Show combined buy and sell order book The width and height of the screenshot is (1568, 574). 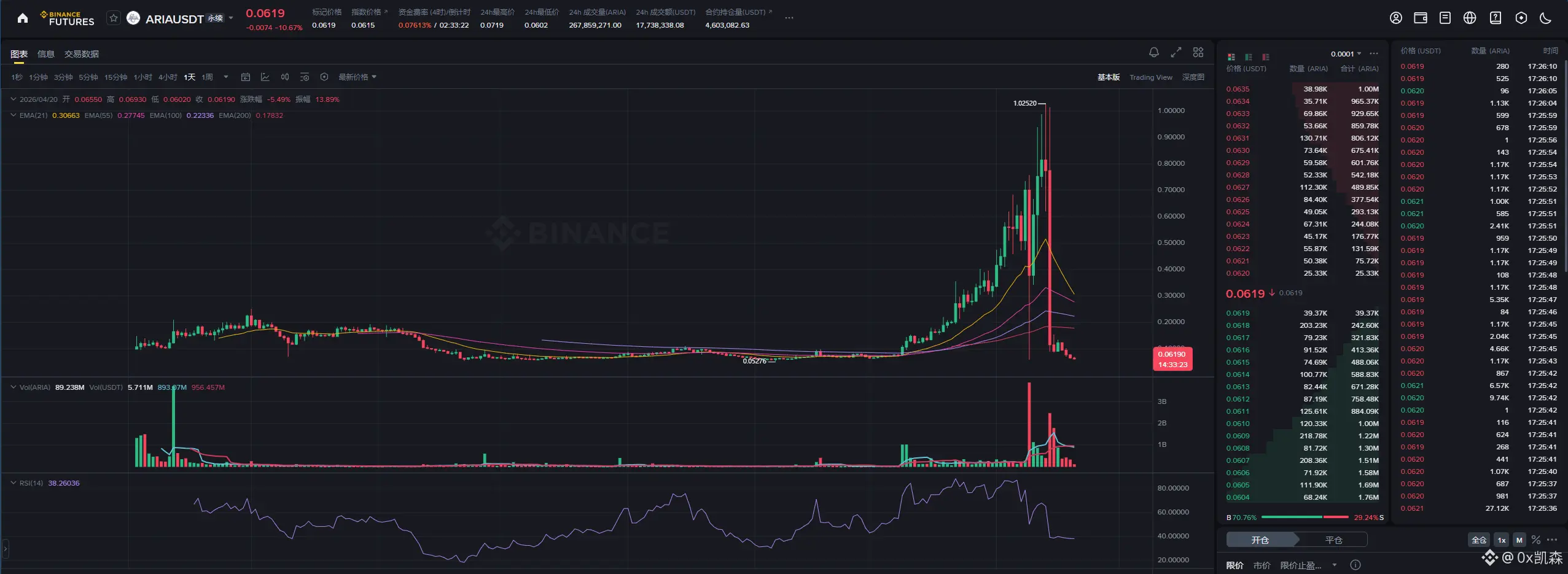pyautogui.click(x=1231, y=56)
